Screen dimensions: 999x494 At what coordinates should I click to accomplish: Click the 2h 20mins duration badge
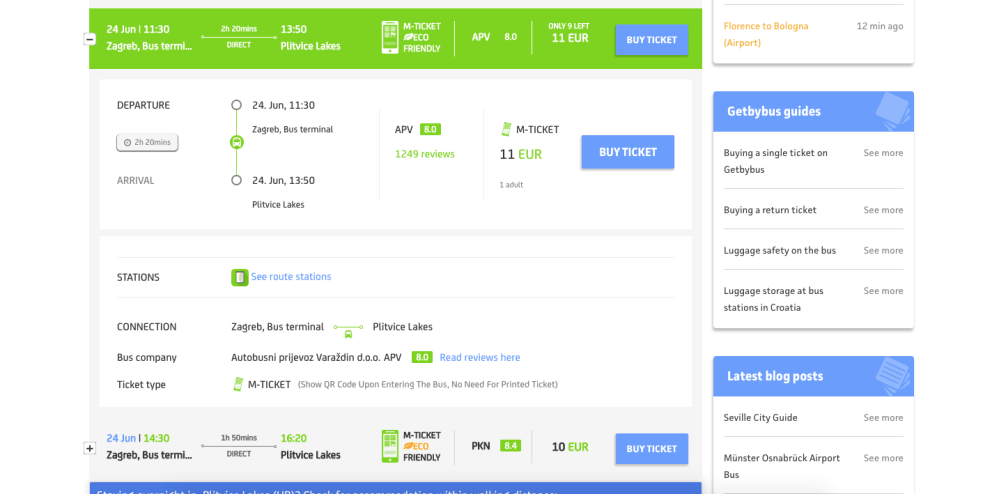pyautogui.click(x=147, y=142)
